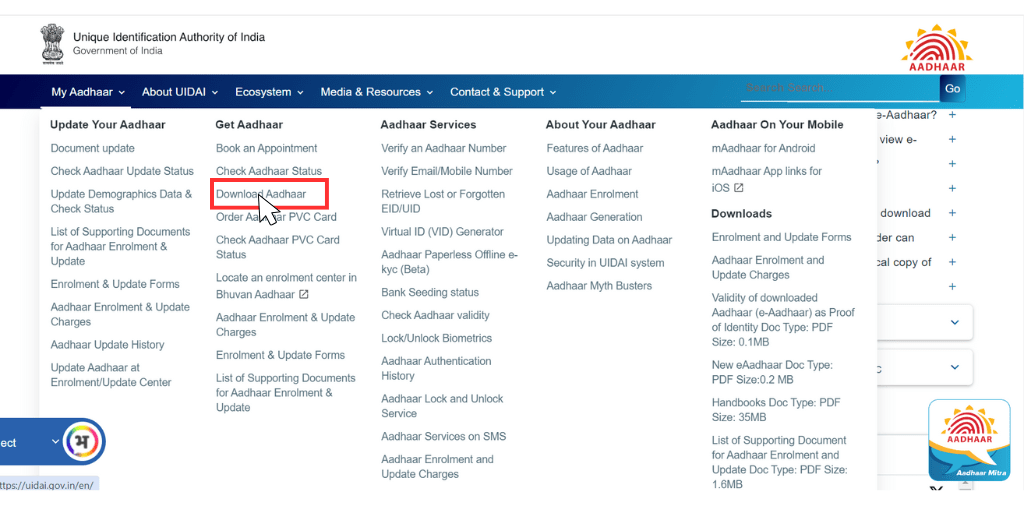Open Update Demographics Data & Check Status
The image size is (1024, 505).
point(121,201)
